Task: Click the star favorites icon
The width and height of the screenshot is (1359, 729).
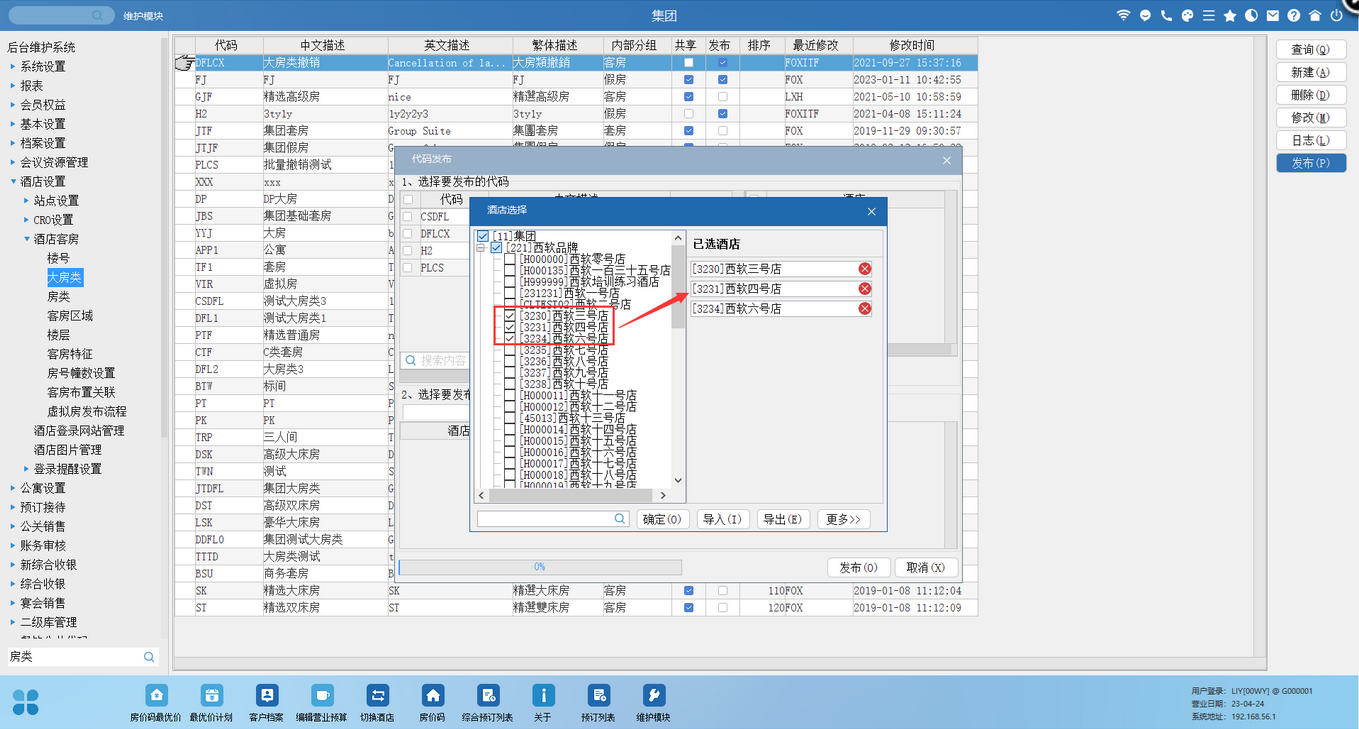Action: (1230, 16)
